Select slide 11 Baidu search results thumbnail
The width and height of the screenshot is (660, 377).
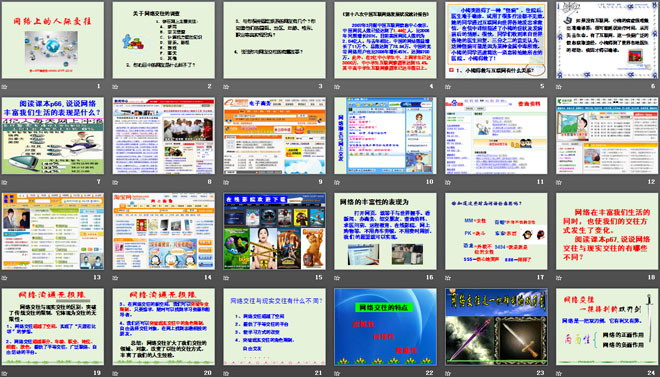[x=496, y=135]
